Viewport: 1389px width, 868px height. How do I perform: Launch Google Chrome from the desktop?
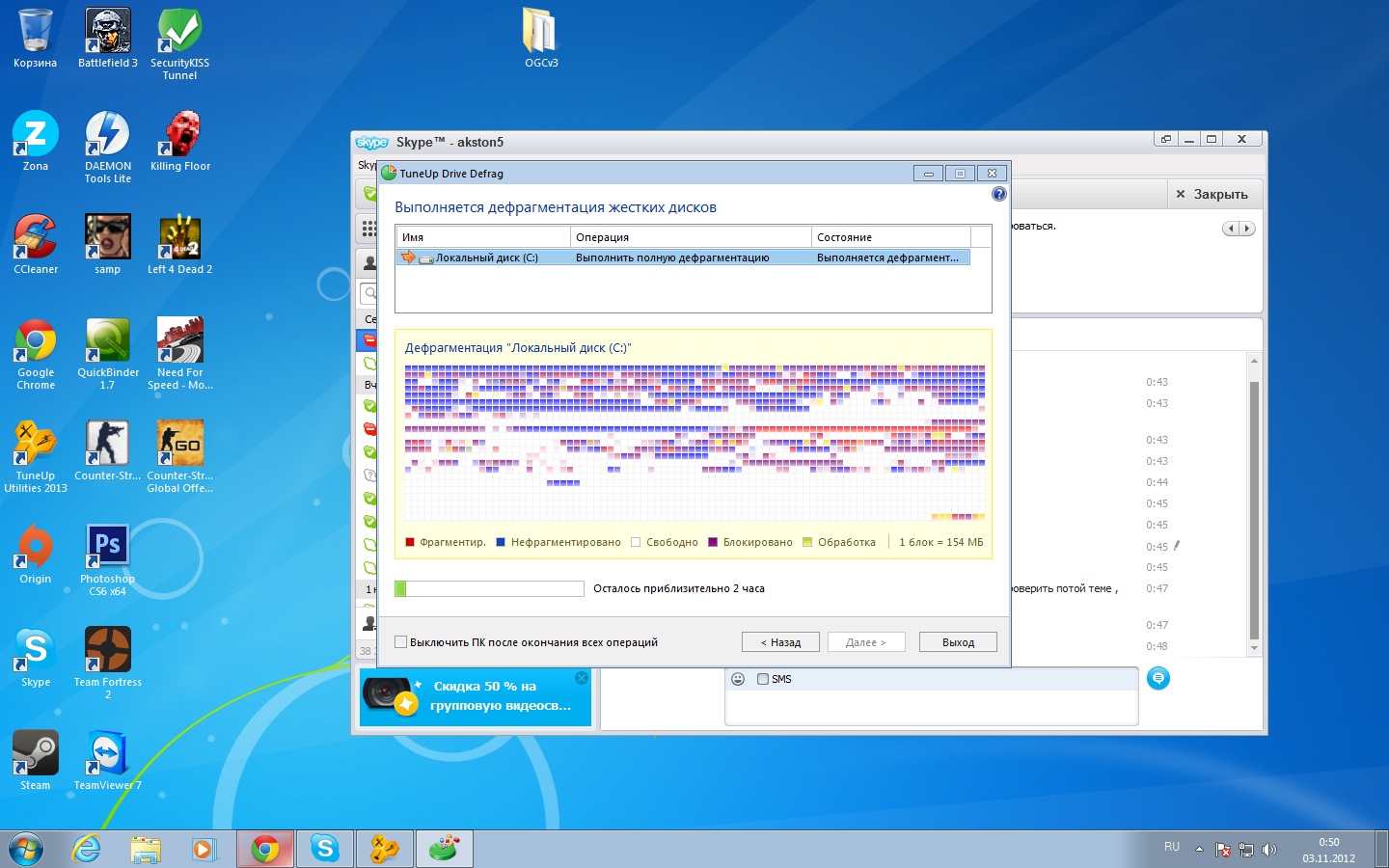pyautogui.click(x=35, y=353)
